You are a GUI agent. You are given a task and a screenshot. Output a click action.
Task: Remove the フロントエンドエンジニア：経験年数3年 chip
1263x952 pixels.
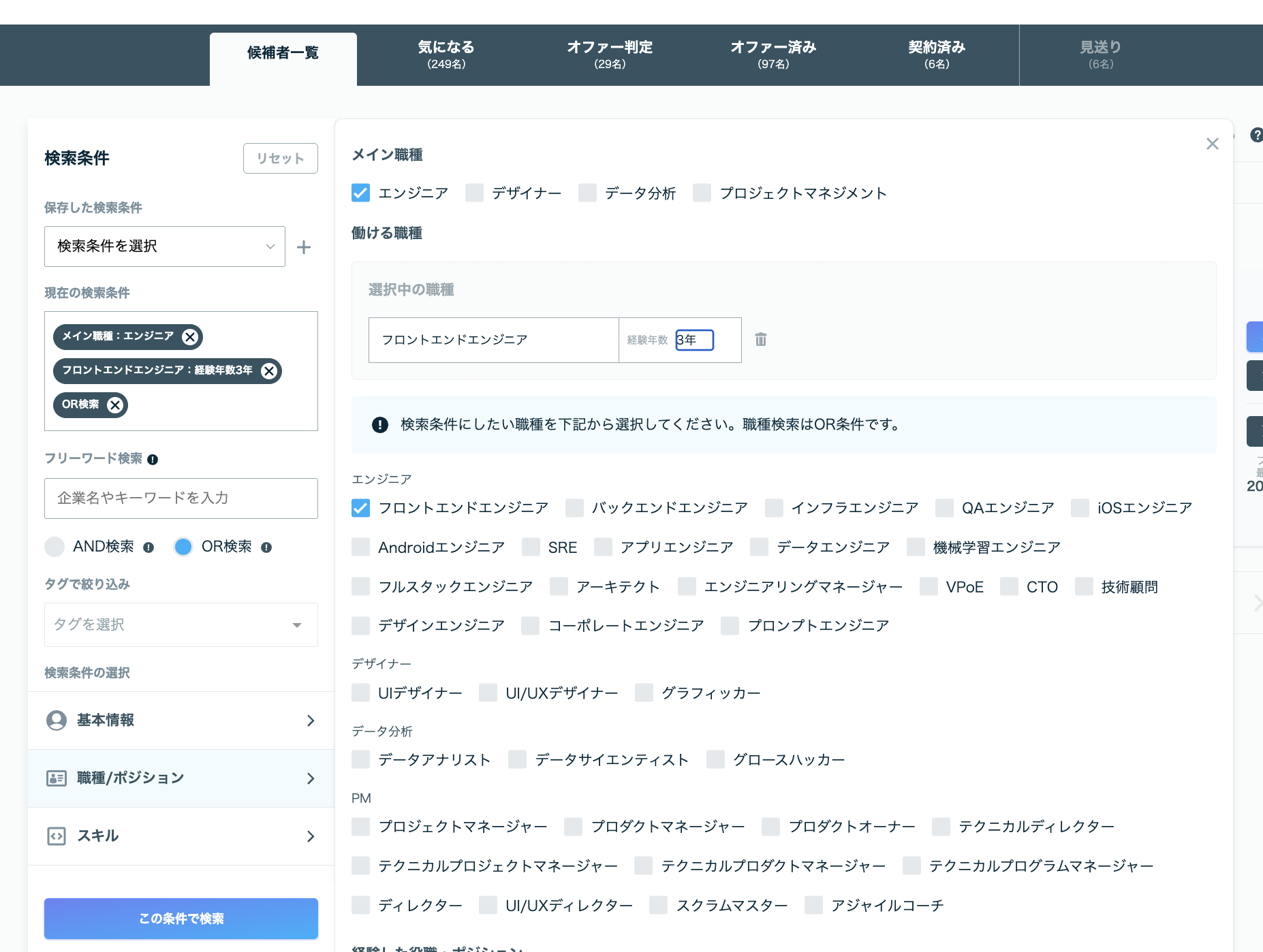click(x=269, y=370)
